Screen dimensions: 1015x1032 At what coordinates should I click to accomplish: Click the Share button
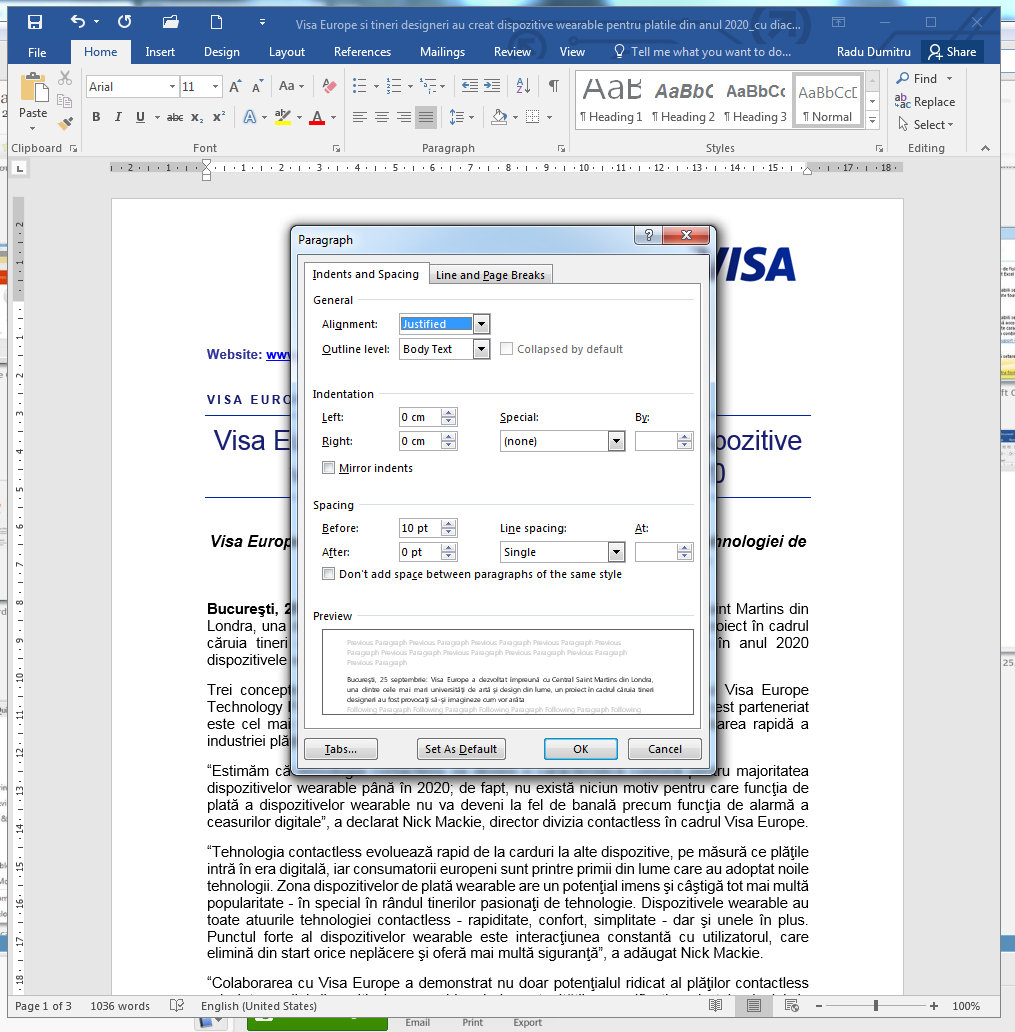(x=952, y=52)
